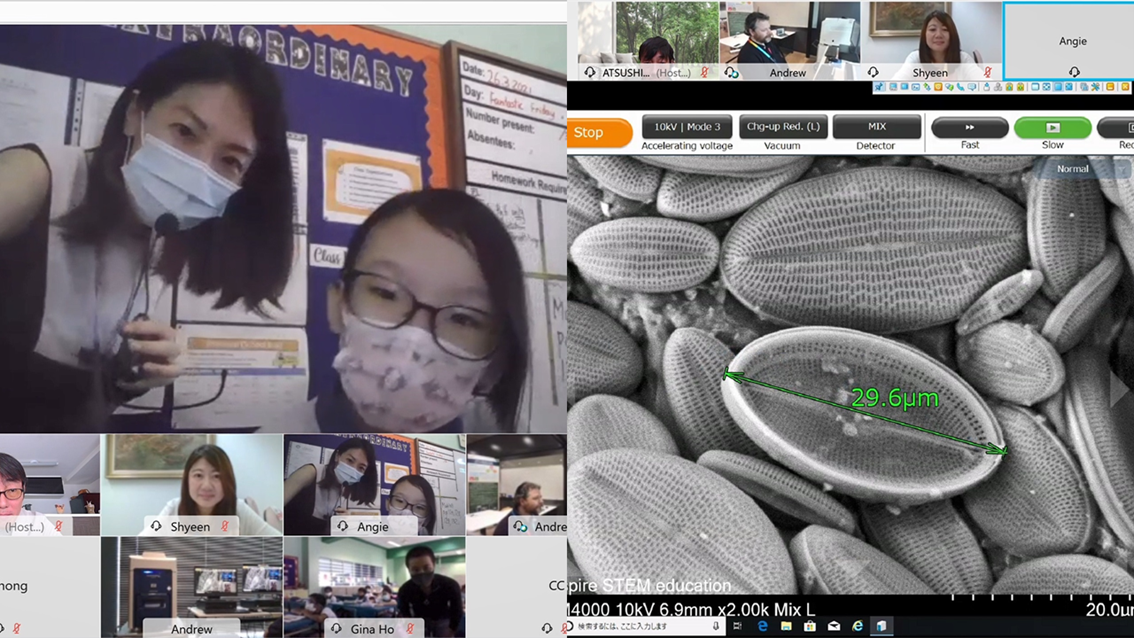Viewport: 1134px width, 638px height.
Task: Open the Chg-up Red. (L) vacuum selector
Action: [783, 127]
